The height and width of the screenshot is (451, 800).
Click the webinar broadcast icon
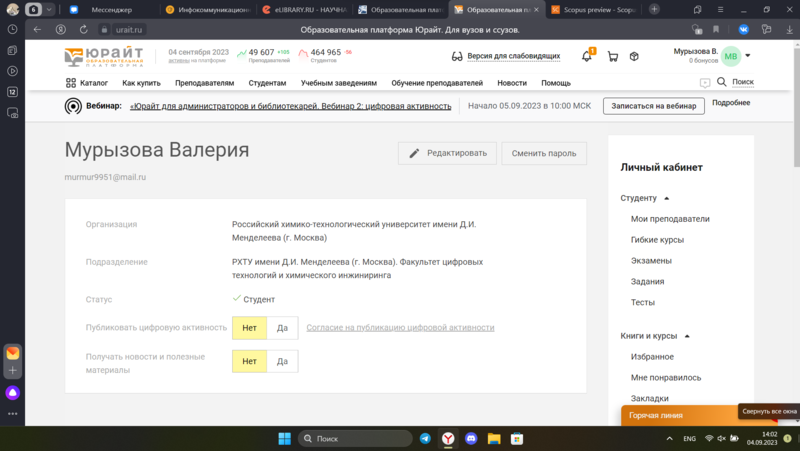[x=73, y=106]
